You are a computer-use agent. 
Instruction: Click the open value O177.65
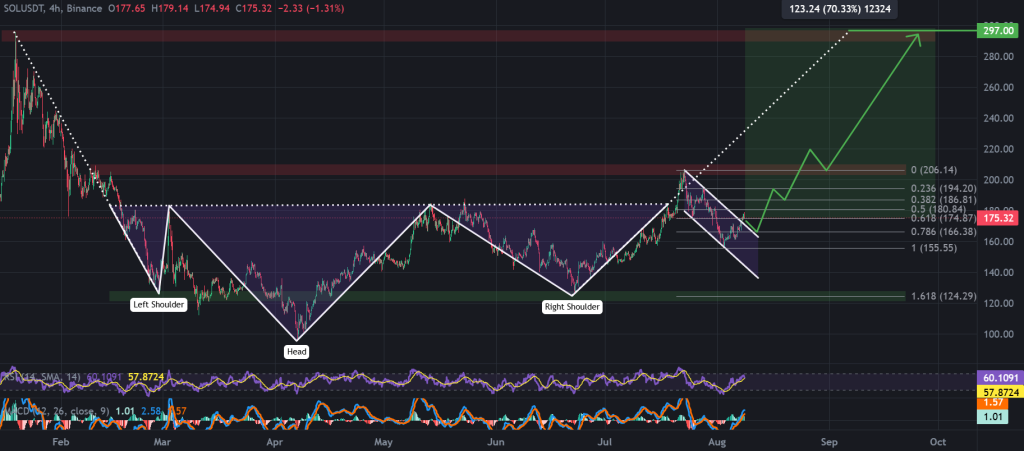pos(125,9)
